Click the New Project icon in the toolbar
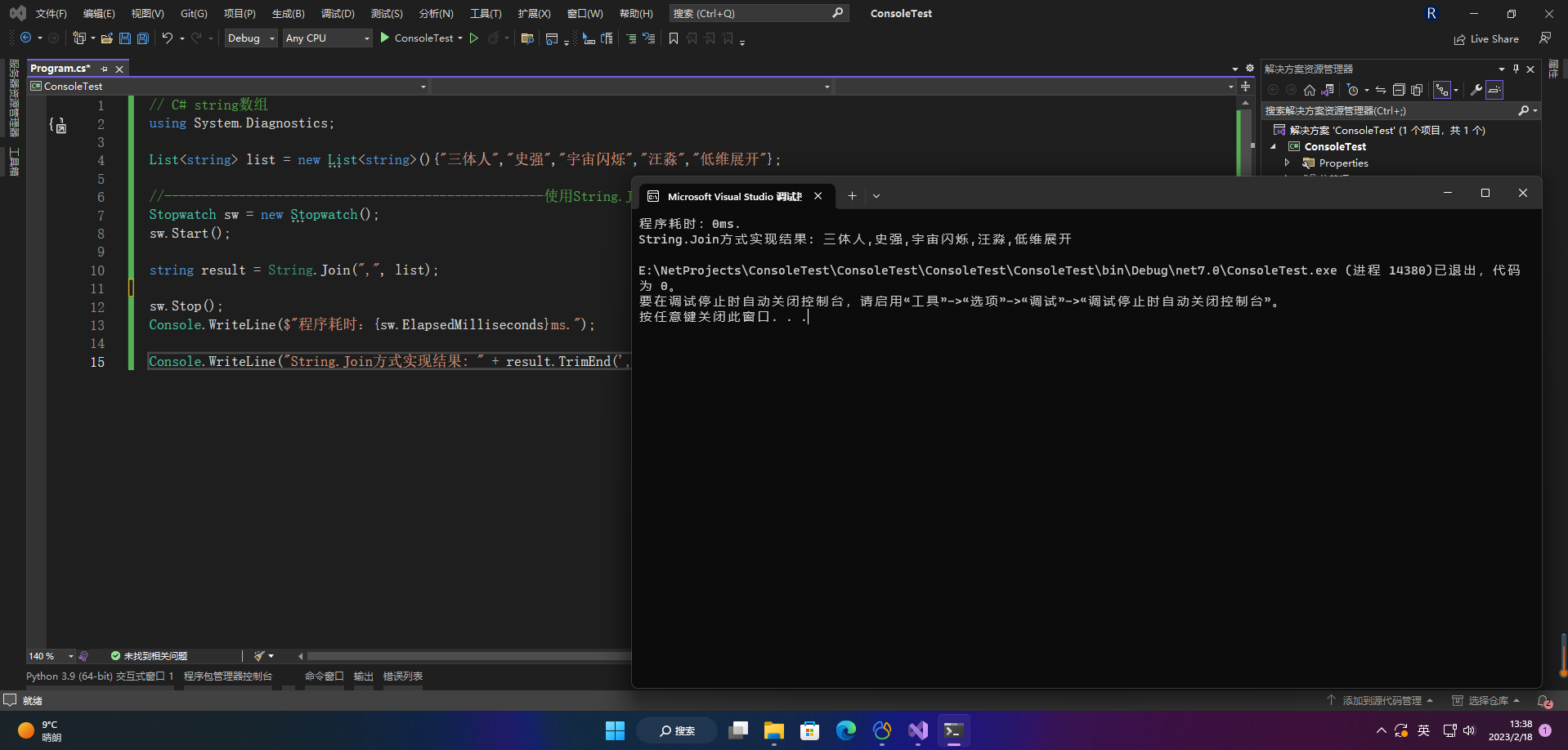The height and width of the screenshot is (750, 1568). [79, 38]
